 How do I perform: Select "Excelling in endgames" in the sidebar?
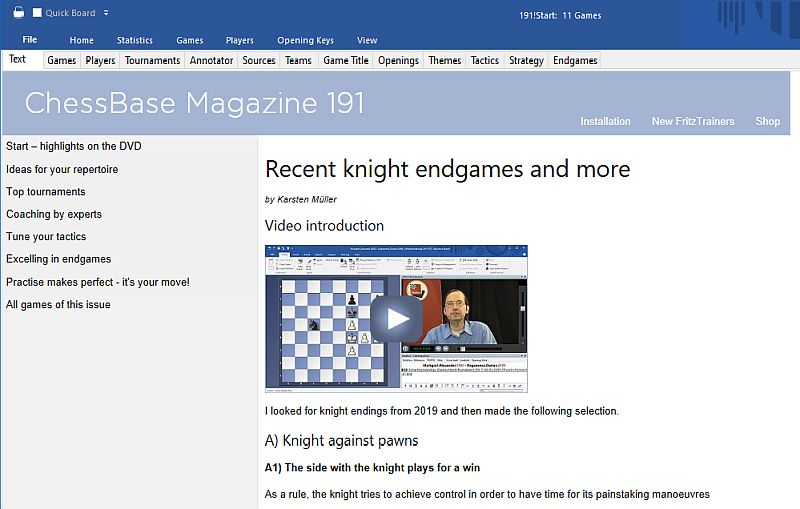coord(59,259)
